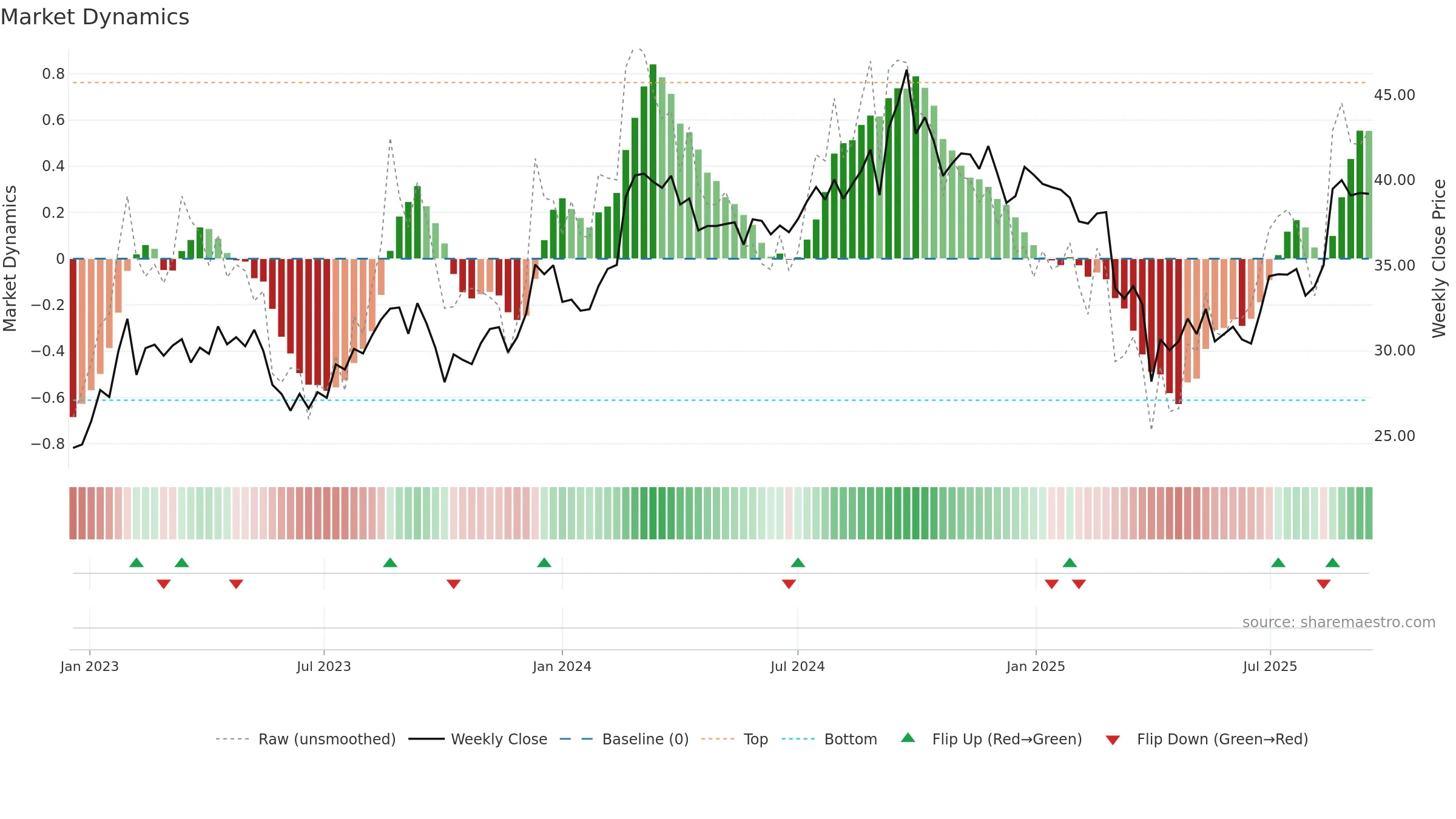Select the last green flip-up marker on the timeline
Image resolution: width=1456 pixels, height=819 pixels.
pyautogui.click(x=1333, y=562)
